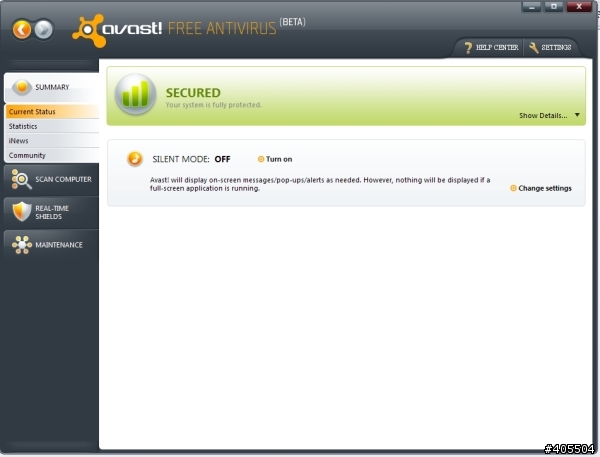600x457 pixels.
Task: Close the avast window
Action: coord(579,7)
